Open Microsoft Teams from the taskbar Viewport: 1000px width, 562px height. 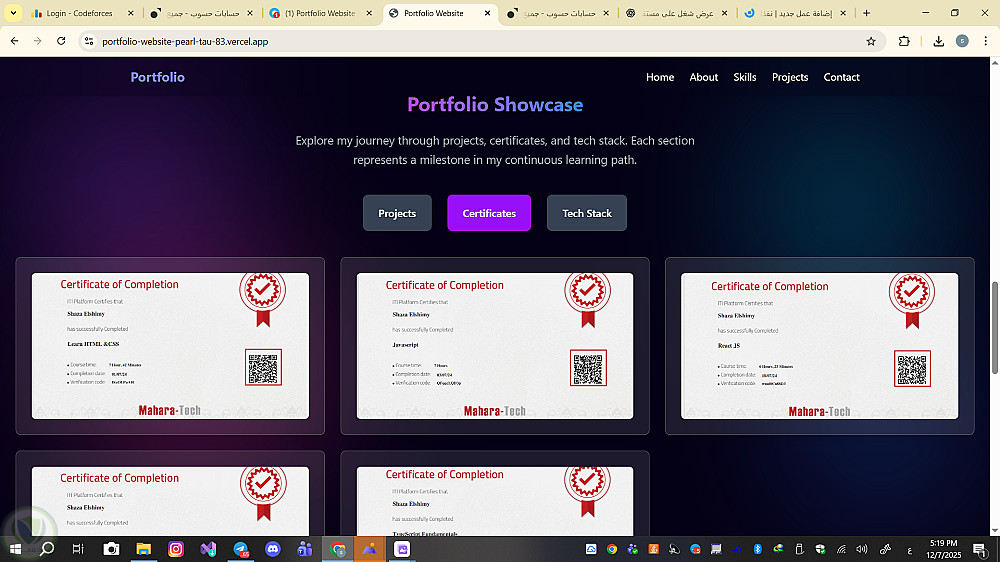pyautogui.click(x=305, y=549)
